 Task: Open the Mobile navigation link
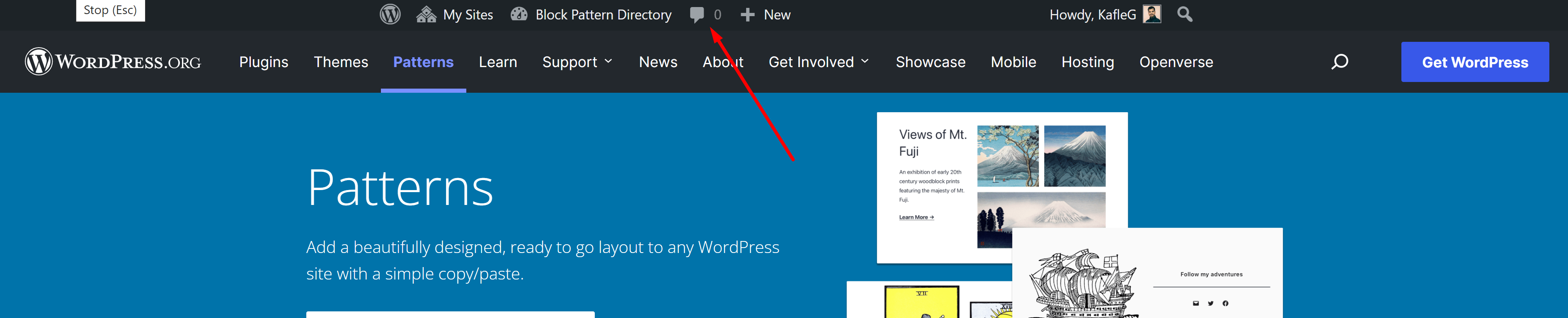click(1013, 62)
